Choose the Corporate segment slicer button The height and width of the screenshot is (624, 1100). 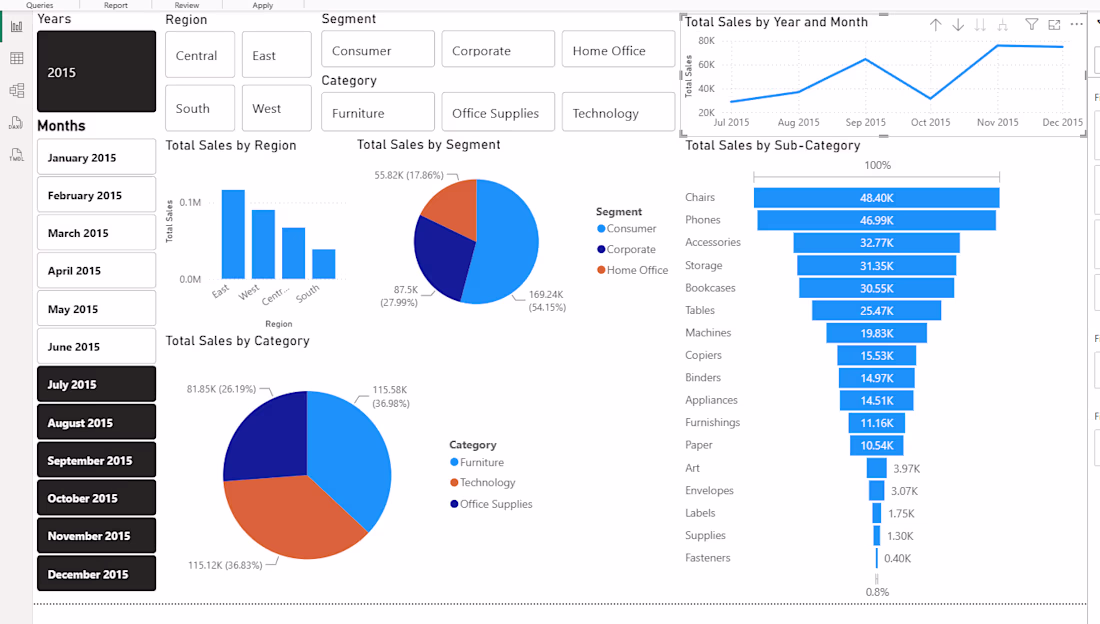pos(498,49)
